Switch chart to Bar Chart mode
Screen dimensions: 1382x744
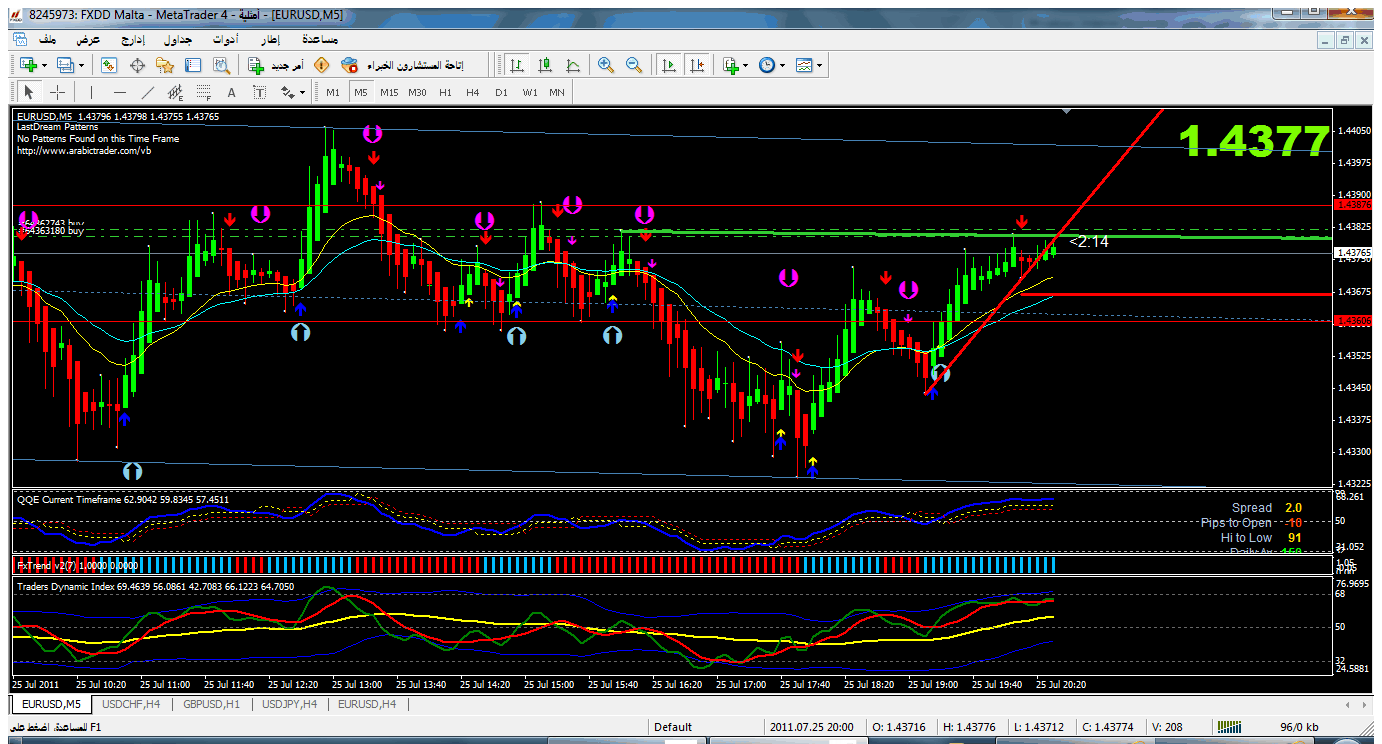click(x=517, y=65)
